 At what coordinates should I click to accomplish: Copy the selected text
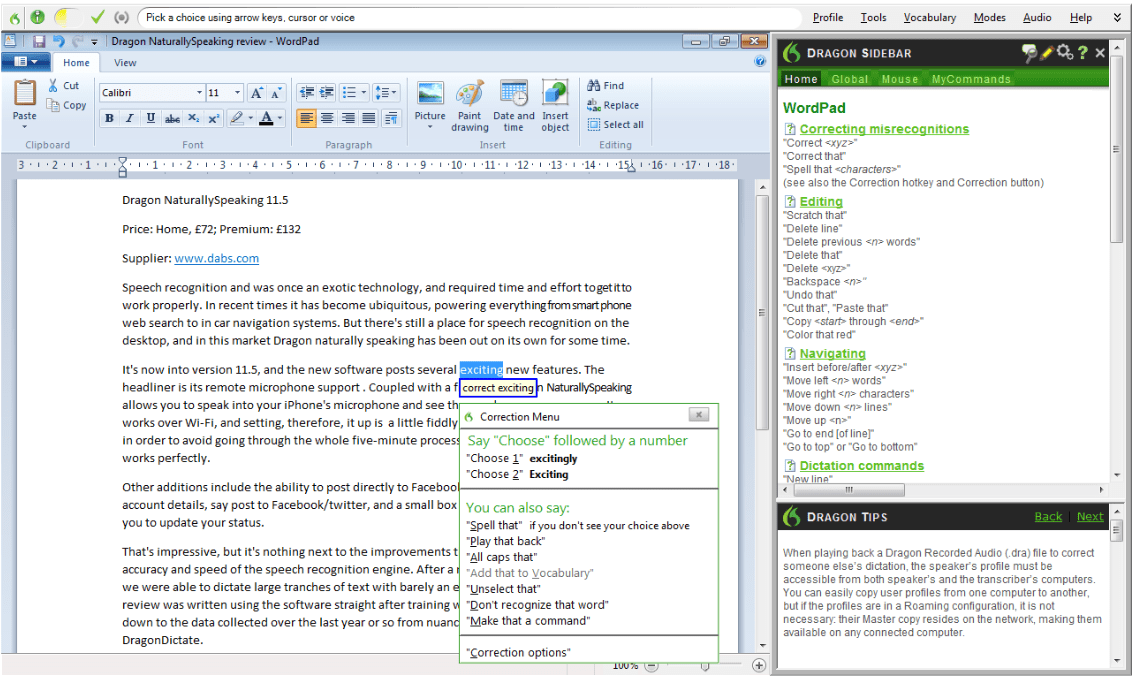tap(67, 105)
